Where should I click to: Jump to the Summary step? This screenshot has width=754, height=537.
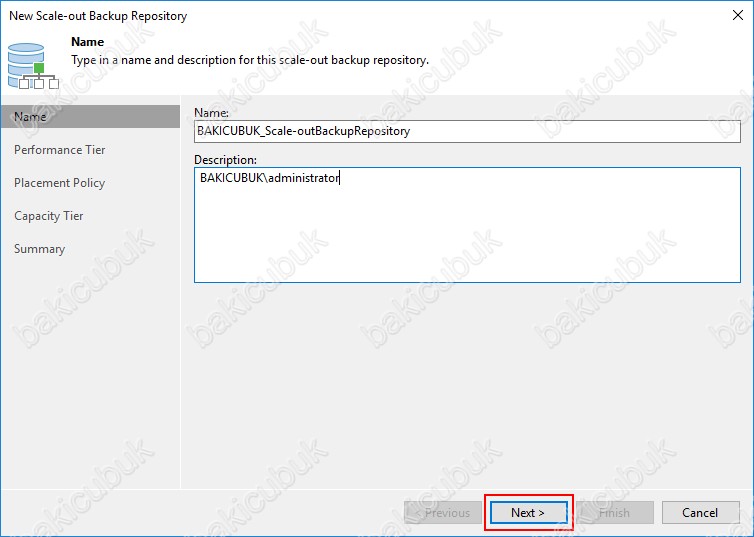point(39,249)
